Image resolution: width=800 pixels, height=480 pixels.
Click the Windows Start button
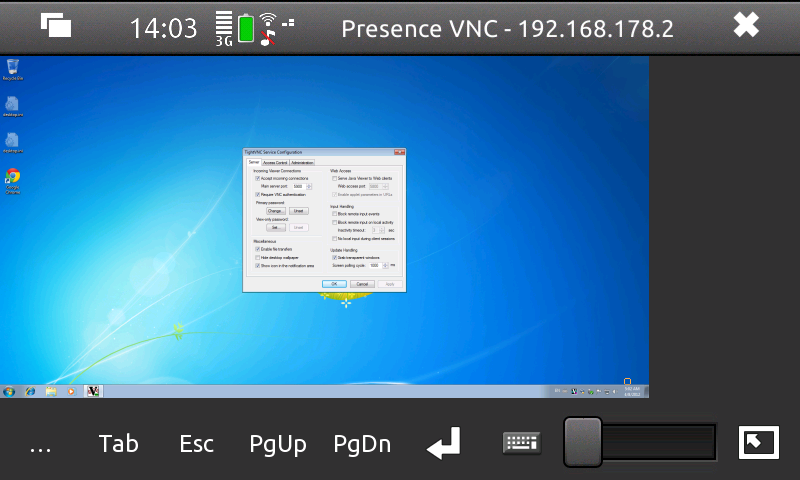coord(9,390)
